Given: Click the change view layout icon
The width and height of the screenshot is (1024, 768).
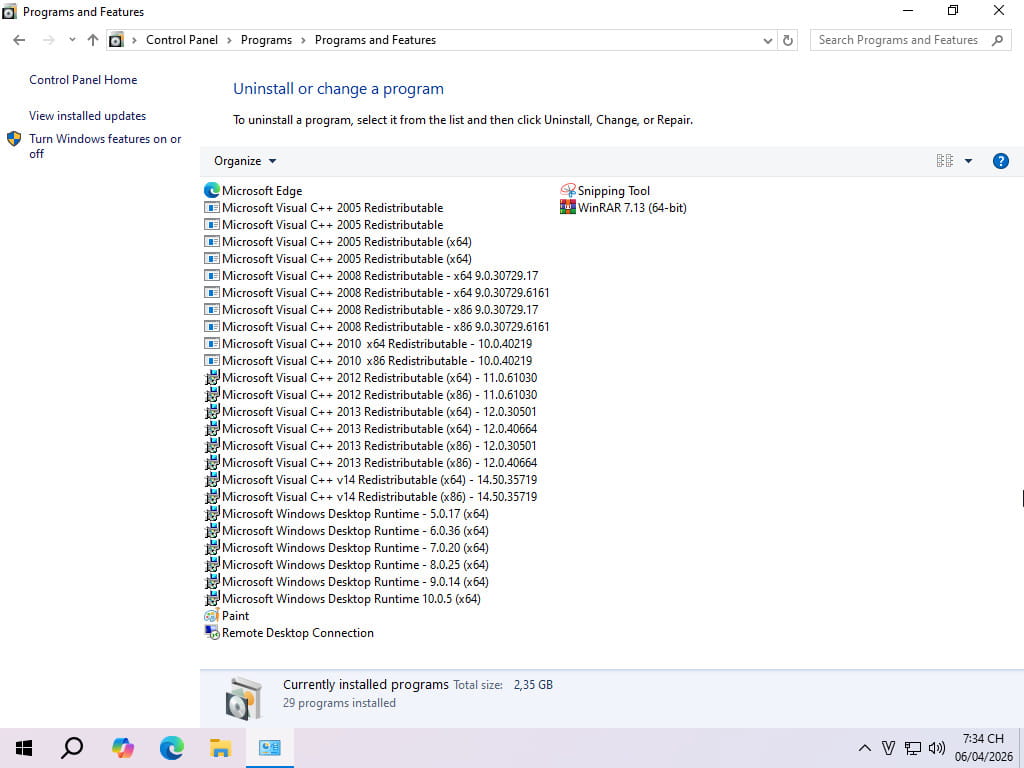Looking at the screenshot, I should click(944, 161).
